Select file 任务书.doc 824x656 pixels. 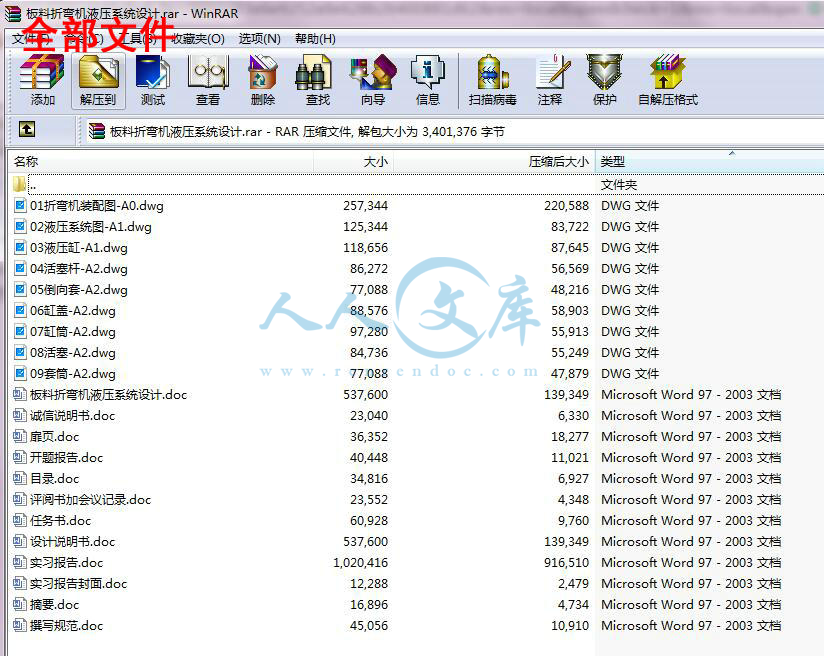tap(60, 521)
